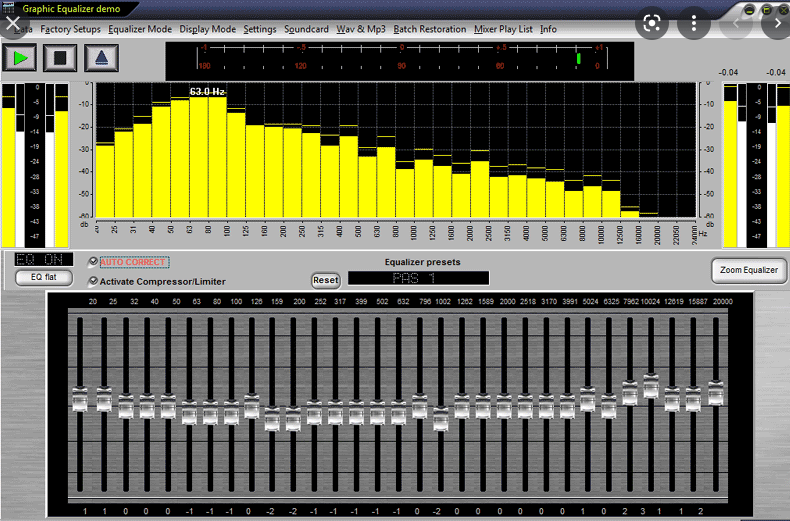Click the 502 Hz equalizer slider knob

377,413
